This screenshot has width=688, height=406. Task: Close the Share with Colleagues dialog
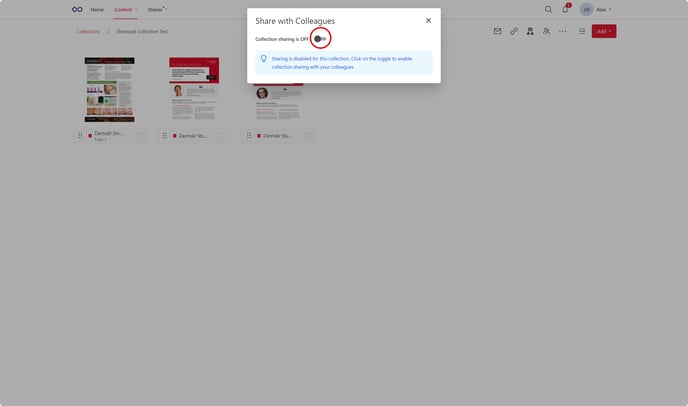[428, 20]
